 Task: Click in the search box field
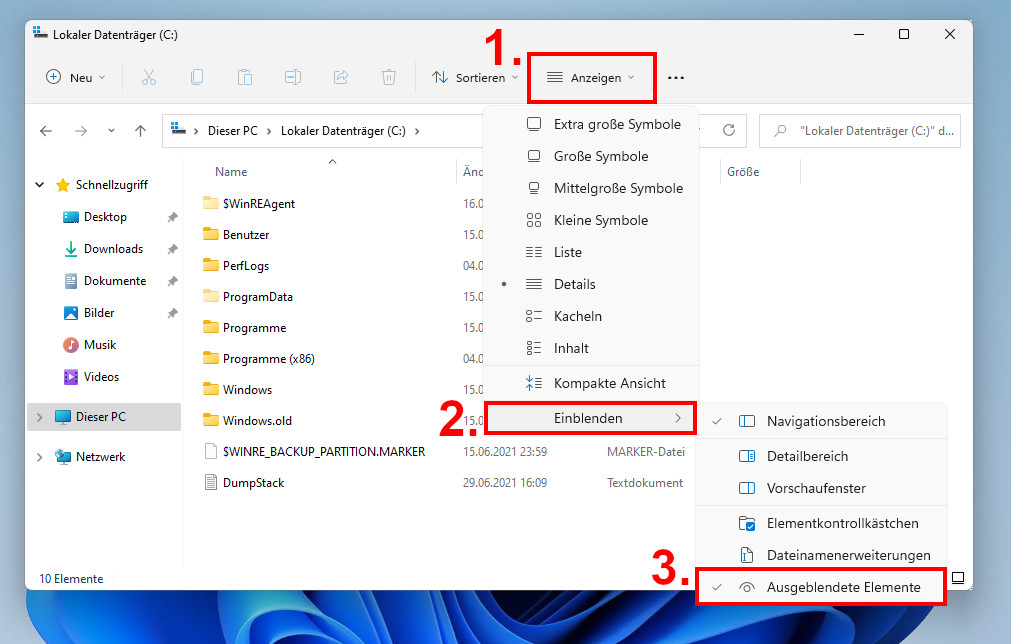pos(859,131)
